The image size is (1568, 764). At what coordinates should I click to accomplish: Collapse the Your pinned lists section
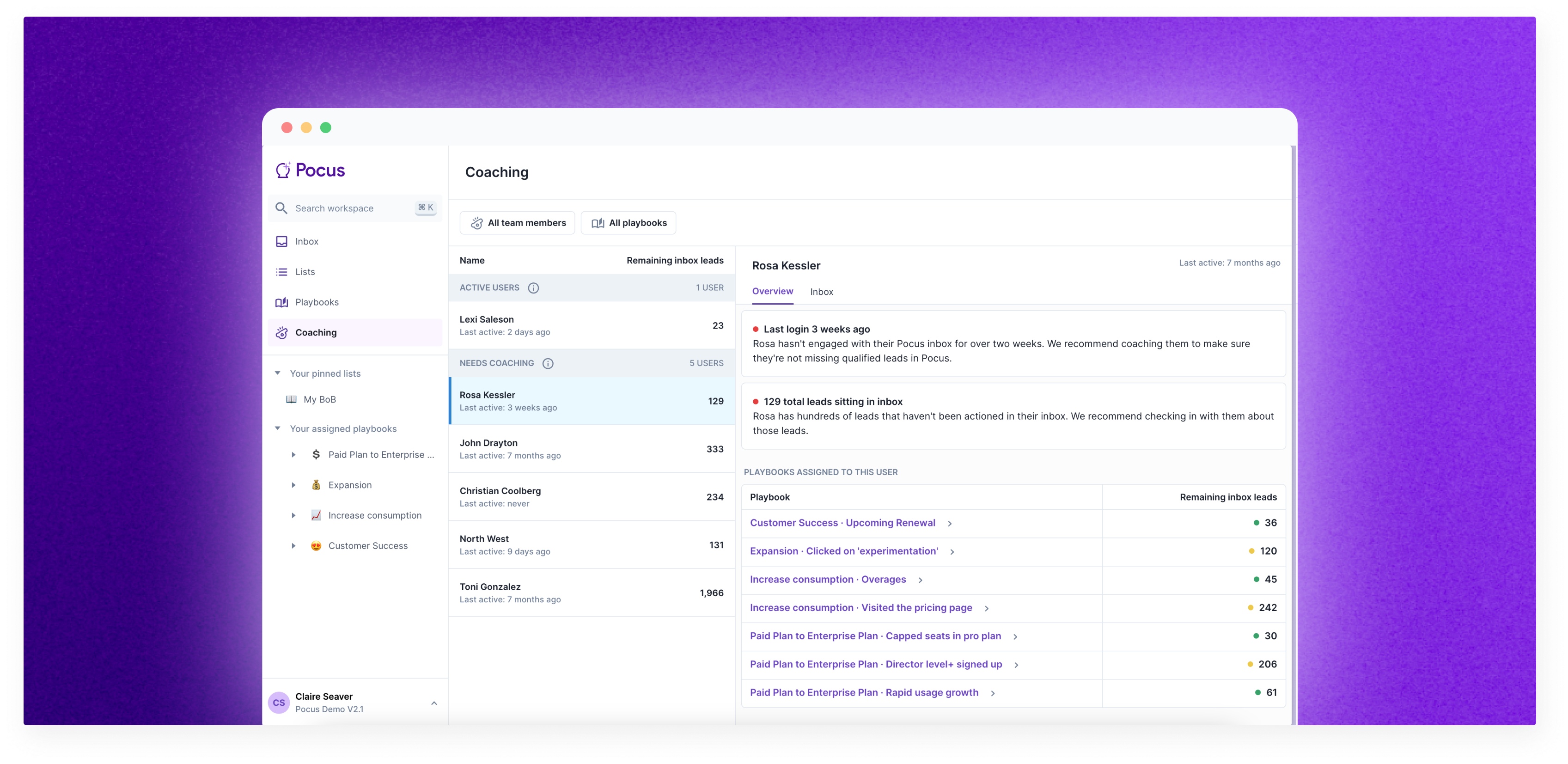tap(278, 373)
